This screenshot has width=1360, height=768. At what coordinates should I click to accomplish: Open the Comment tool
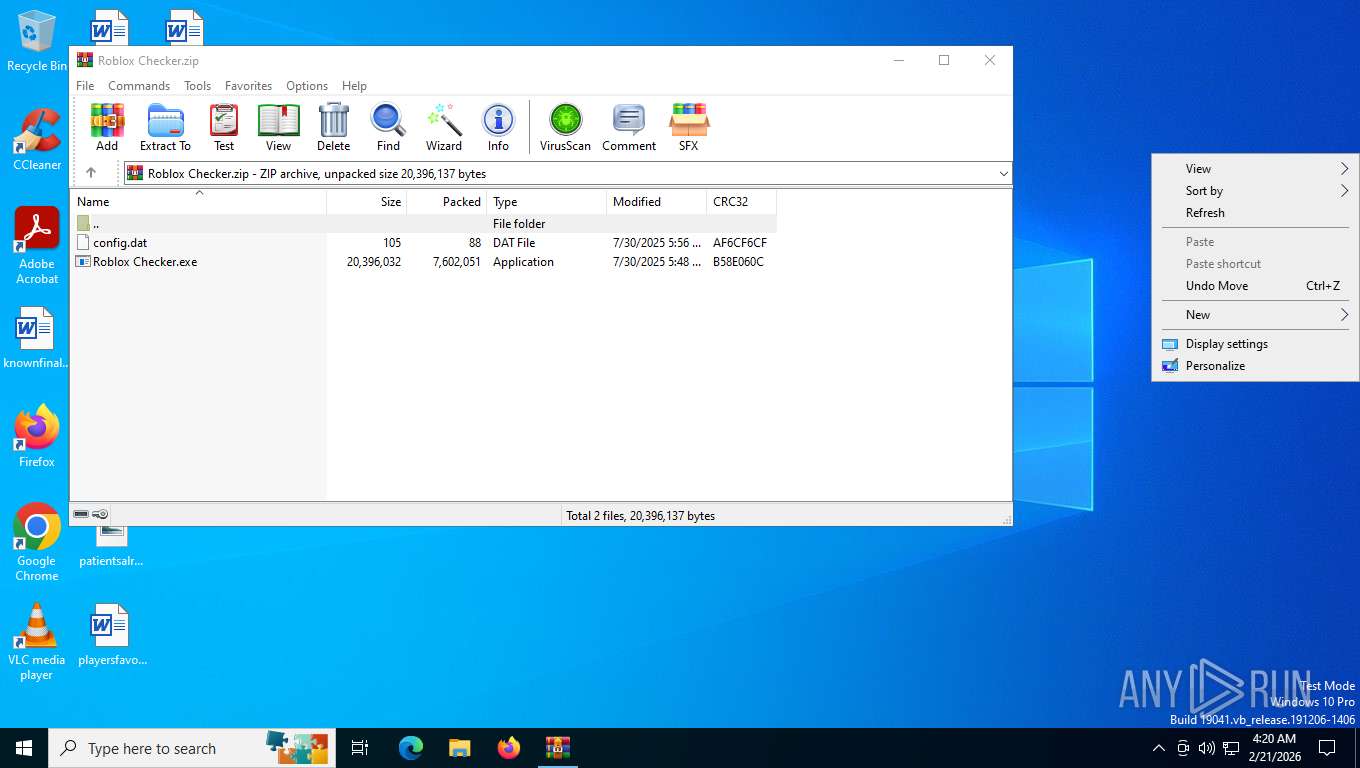pos(629,127)
